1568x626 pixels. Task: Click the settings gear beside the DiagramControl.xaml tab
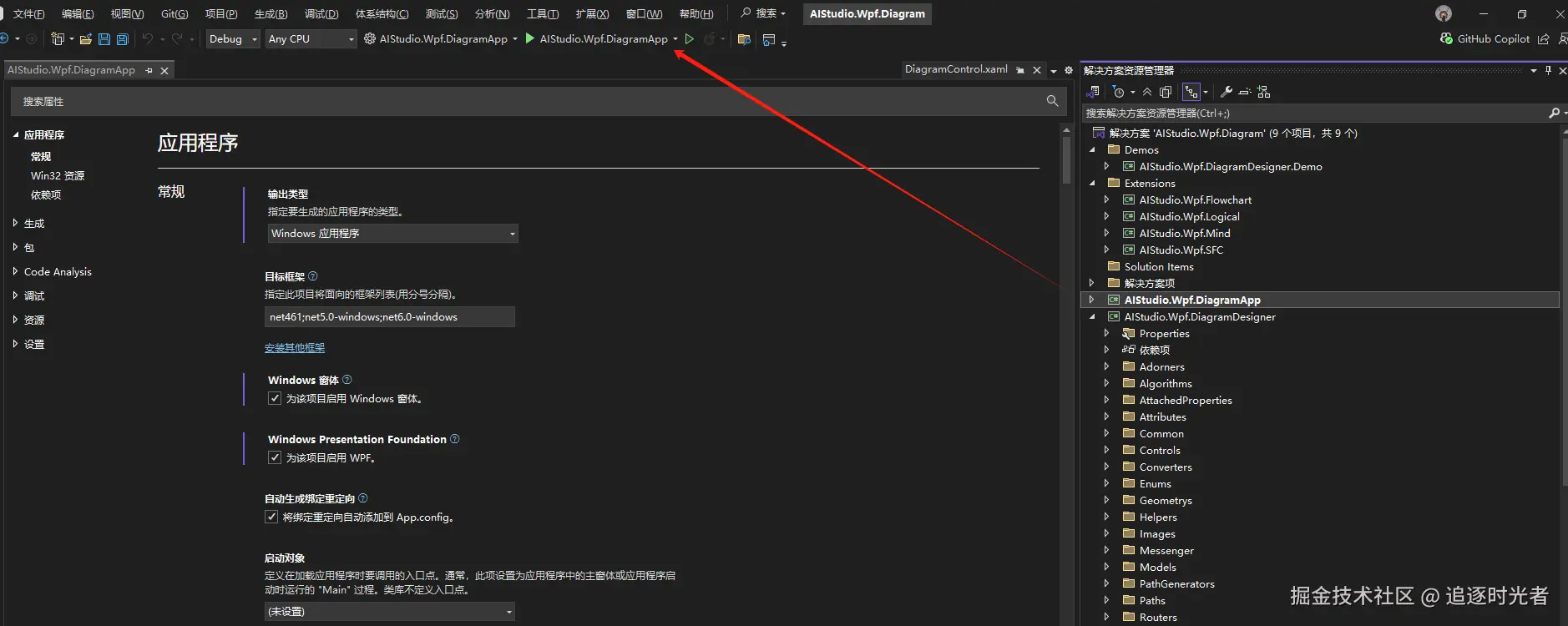pos(1069,70)
